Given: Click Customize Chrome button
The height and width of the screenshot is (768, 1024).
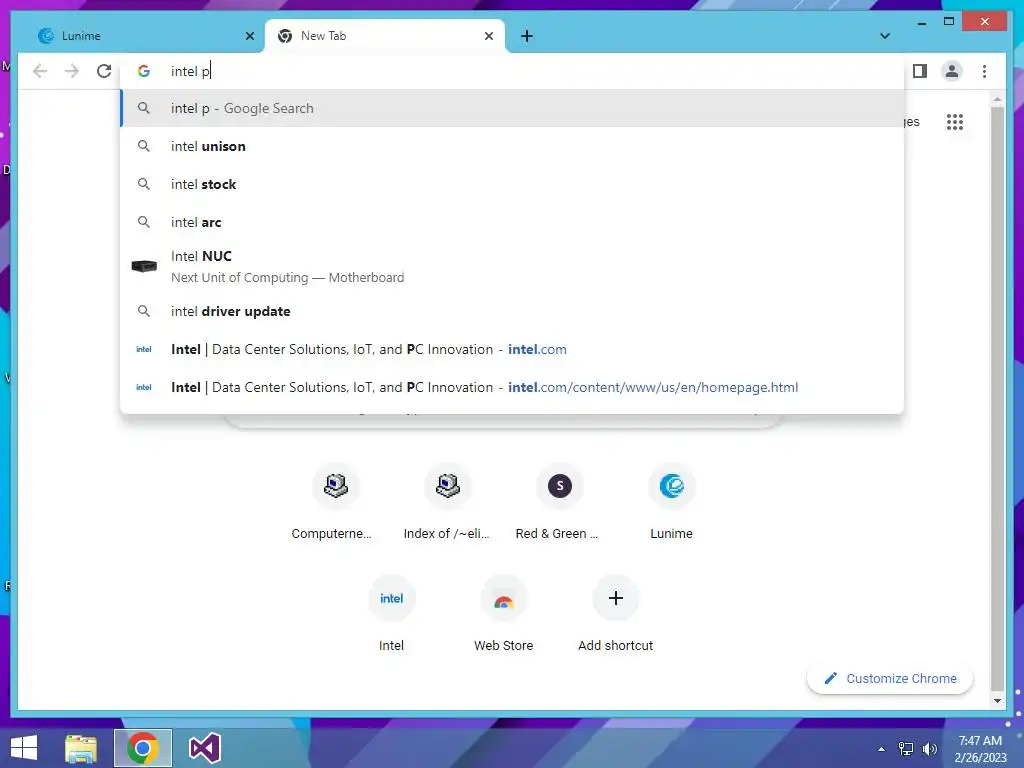Looking at the screenshot, I should tap(889, 679).
